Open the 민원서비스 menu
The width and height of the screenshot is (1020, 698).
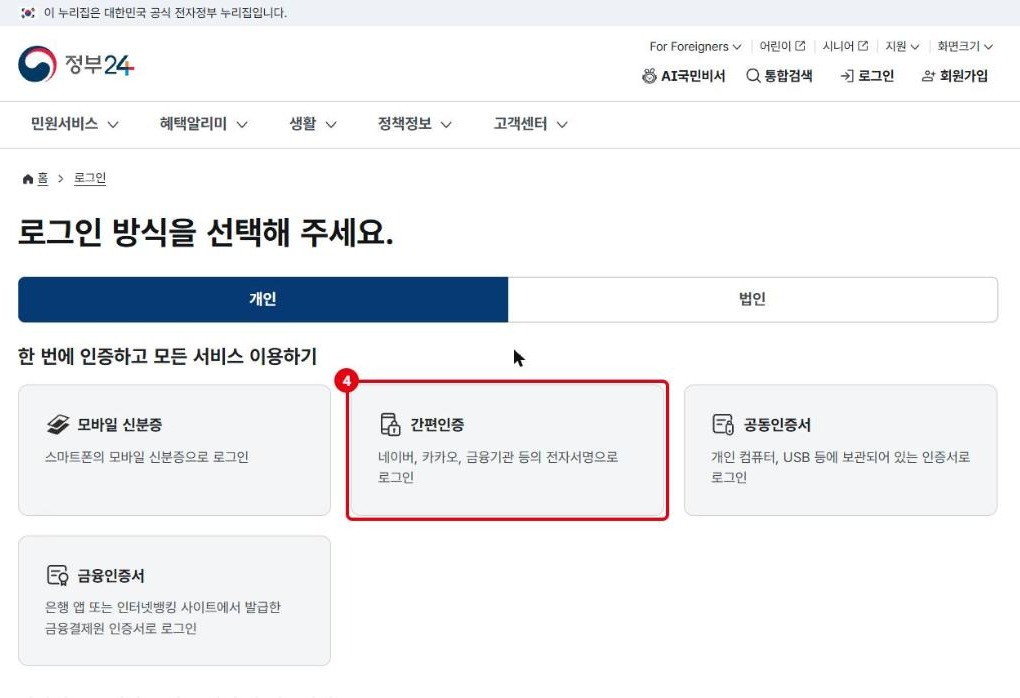point(74,124)
